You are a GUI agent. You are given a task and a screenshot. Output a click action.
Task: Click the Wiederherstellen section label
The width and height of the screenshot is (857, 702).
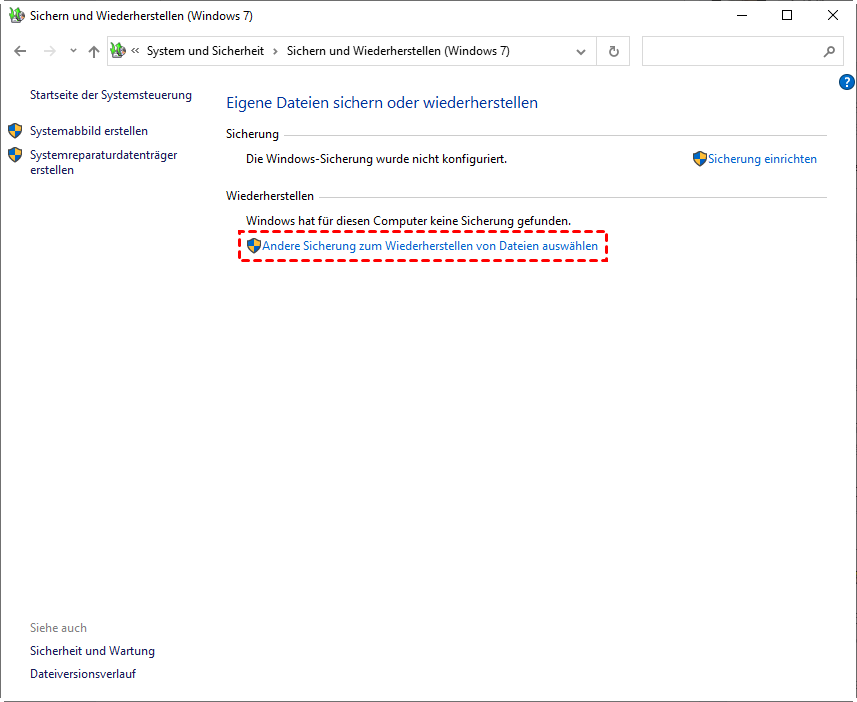[x=270, y=196]
